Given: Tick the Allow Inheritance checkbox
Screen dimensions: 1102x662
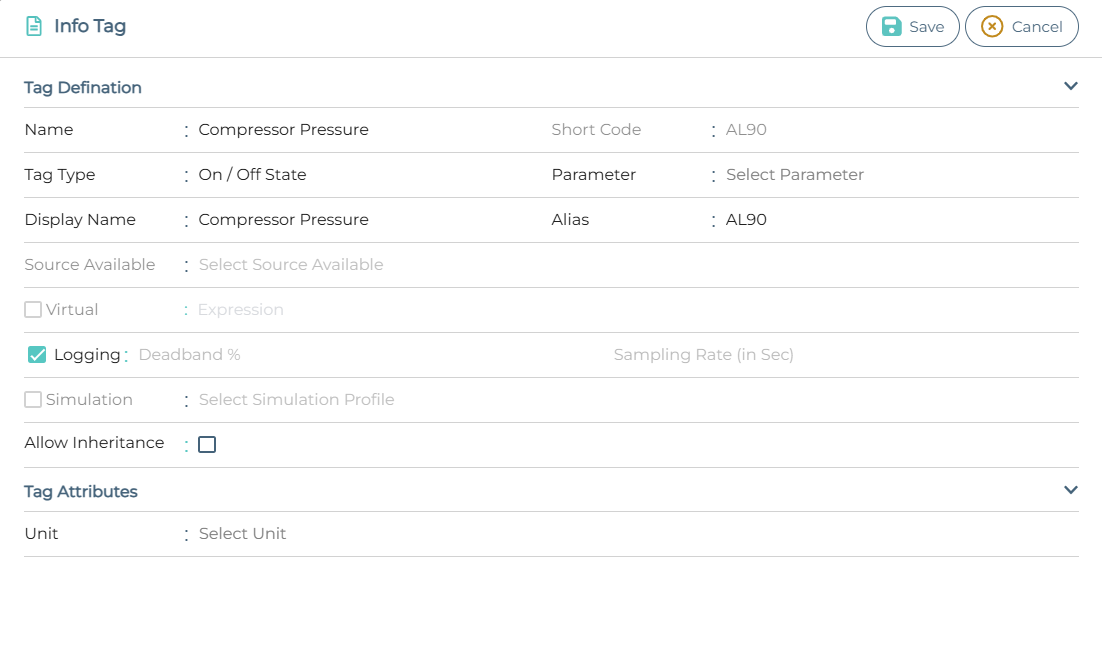Looking at the screenshot, I should tap(207, 445).
